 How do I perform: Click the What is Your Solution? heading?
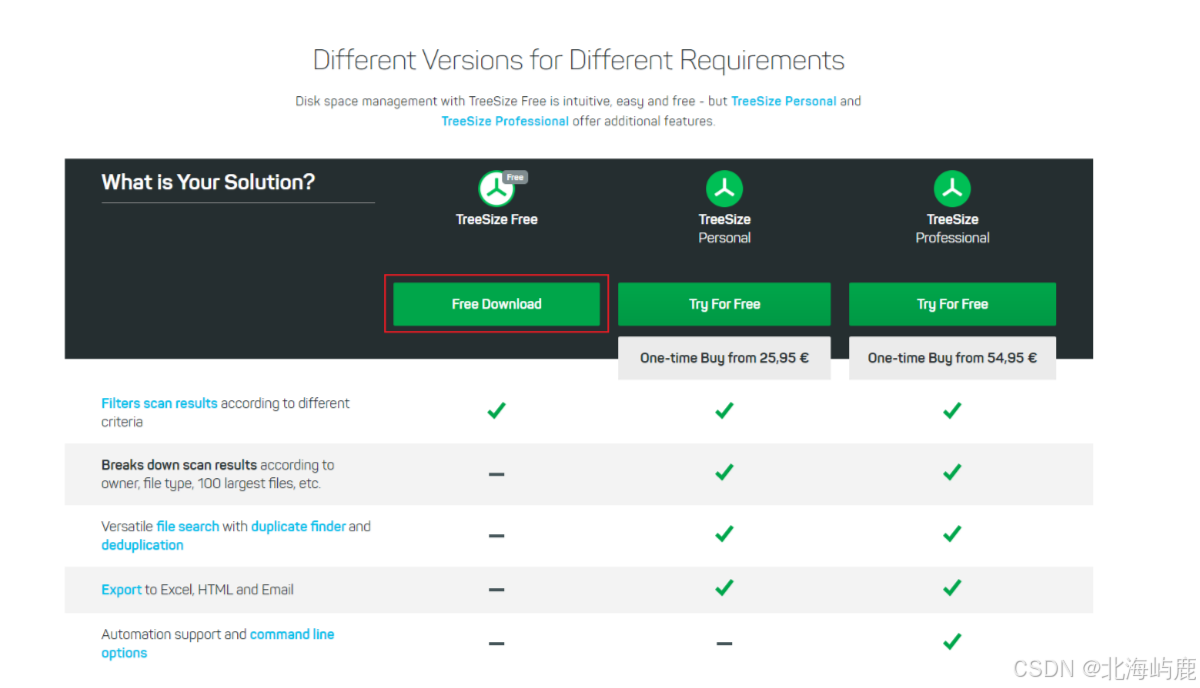click(x=208, y=182)
